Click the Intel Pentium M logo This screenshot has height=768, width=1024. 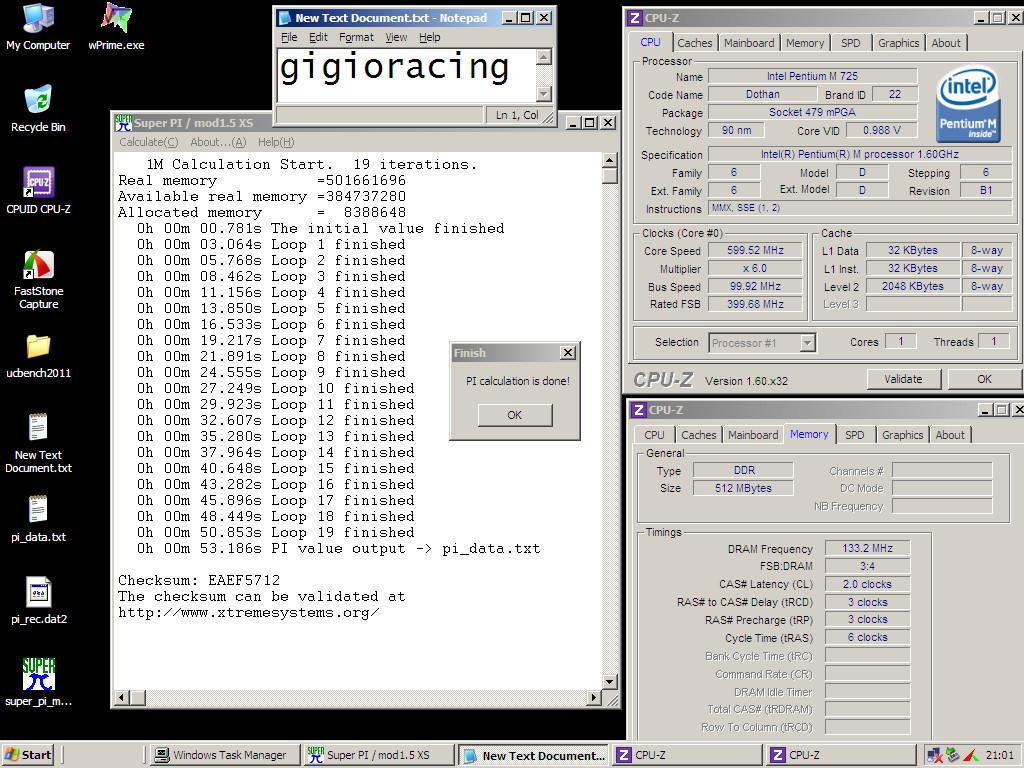point(967,104)
